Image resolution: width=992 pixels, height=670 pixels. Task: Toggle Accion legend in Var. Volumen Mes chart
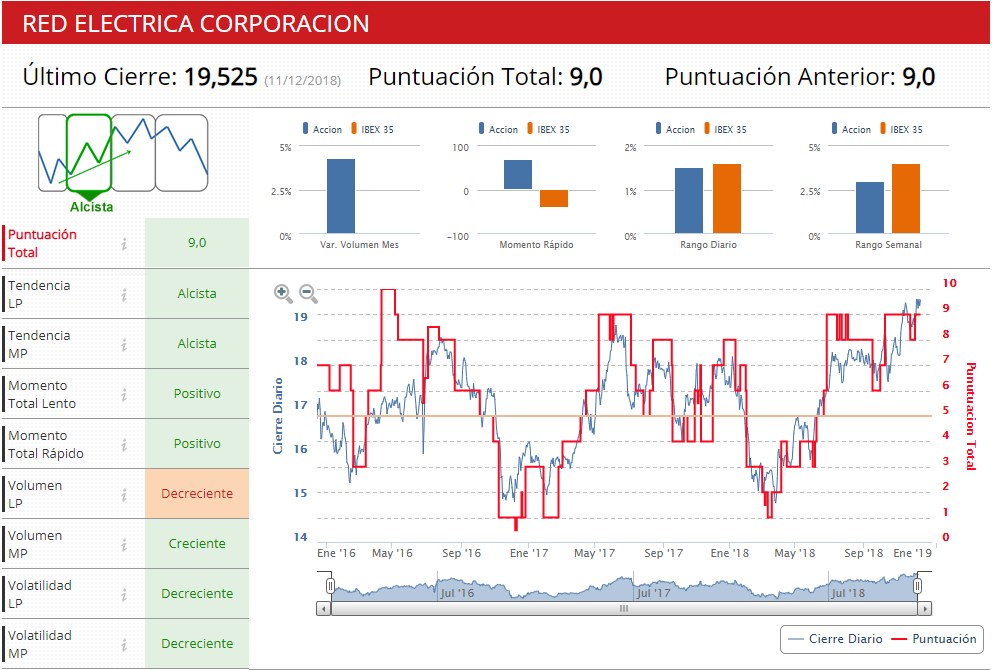coord(323,129)
